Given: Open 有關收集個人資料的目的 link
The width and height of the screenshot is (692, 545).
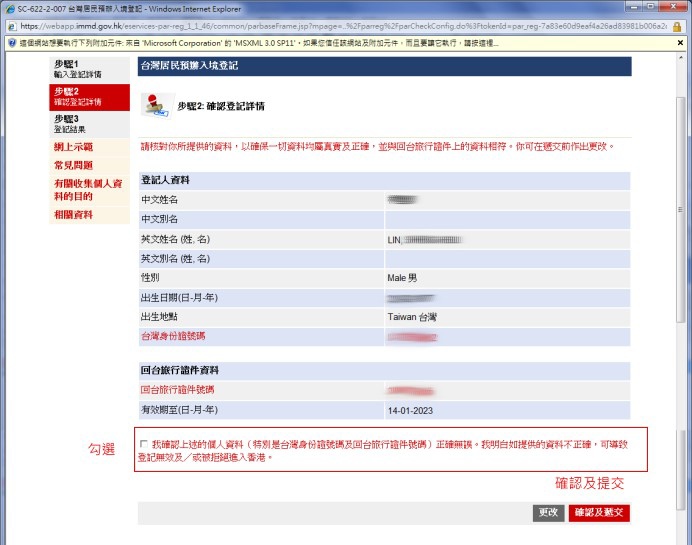Looking at the screenshot, I should [x=88, y=190].
